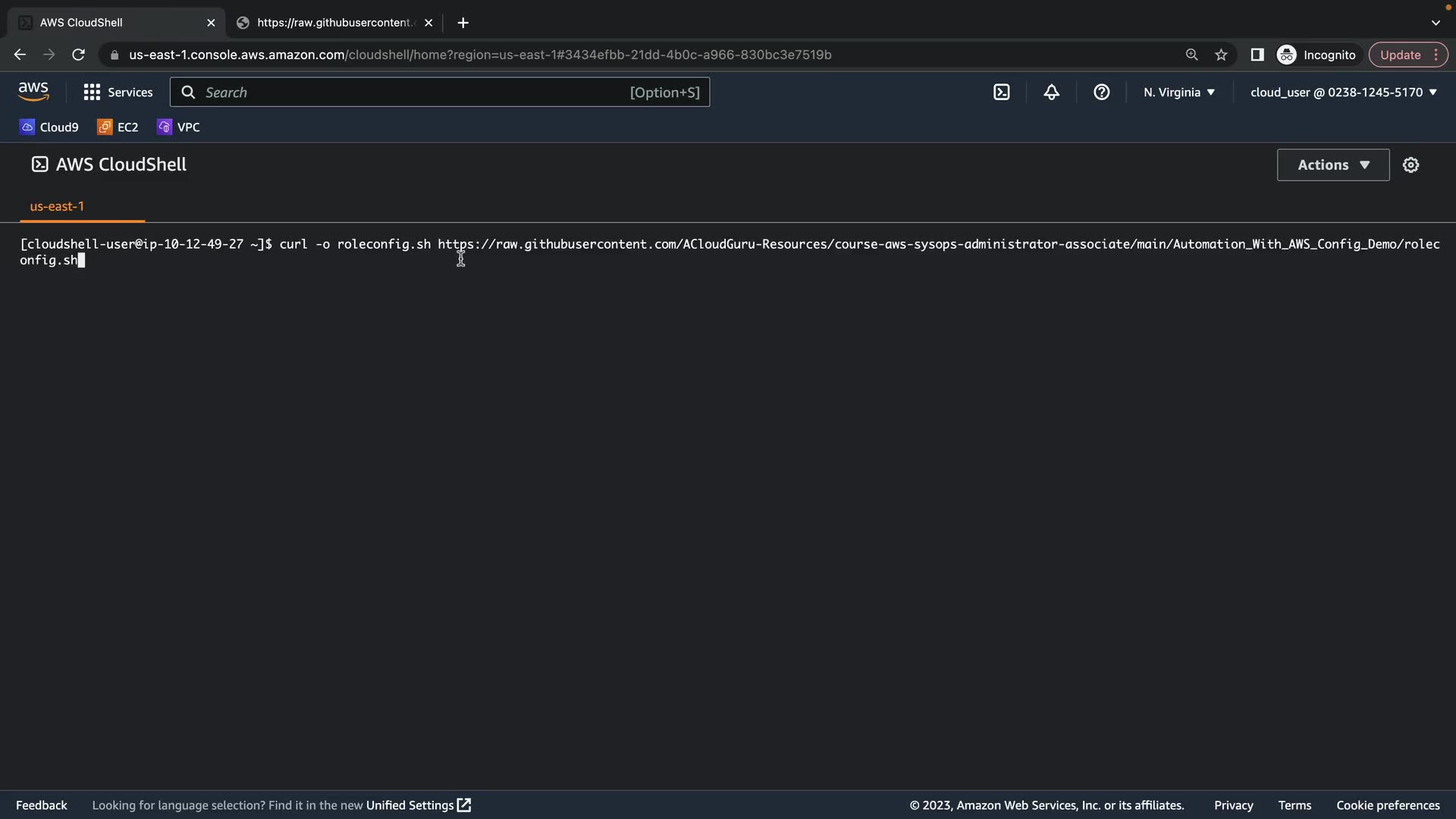Open the Services grid menu
Viewport: 1456px width, 819px height.
click(x=118, y=93)
